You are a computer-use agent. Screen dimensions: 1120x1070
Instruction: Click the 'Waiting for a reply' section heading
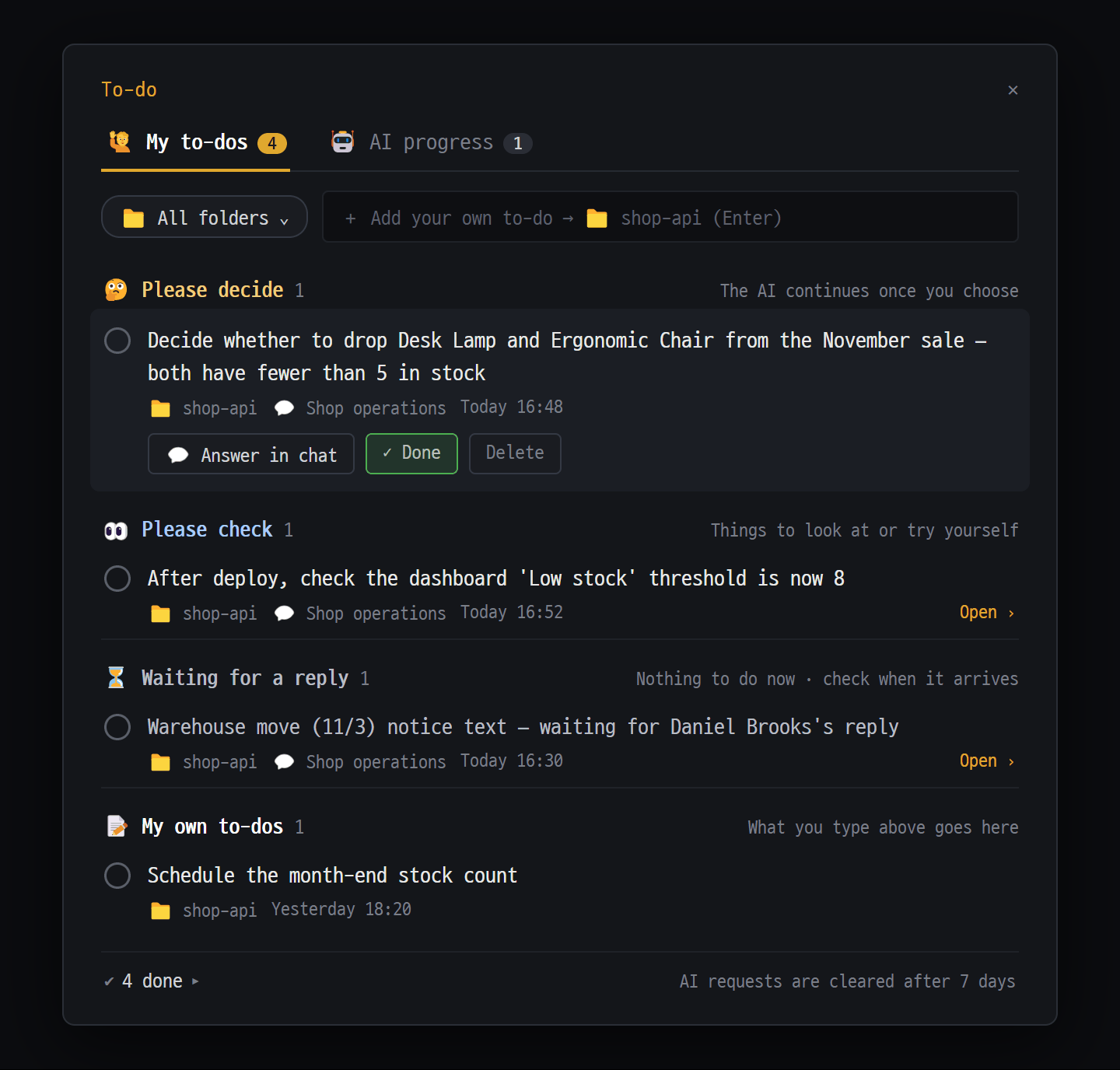[245, 678]
